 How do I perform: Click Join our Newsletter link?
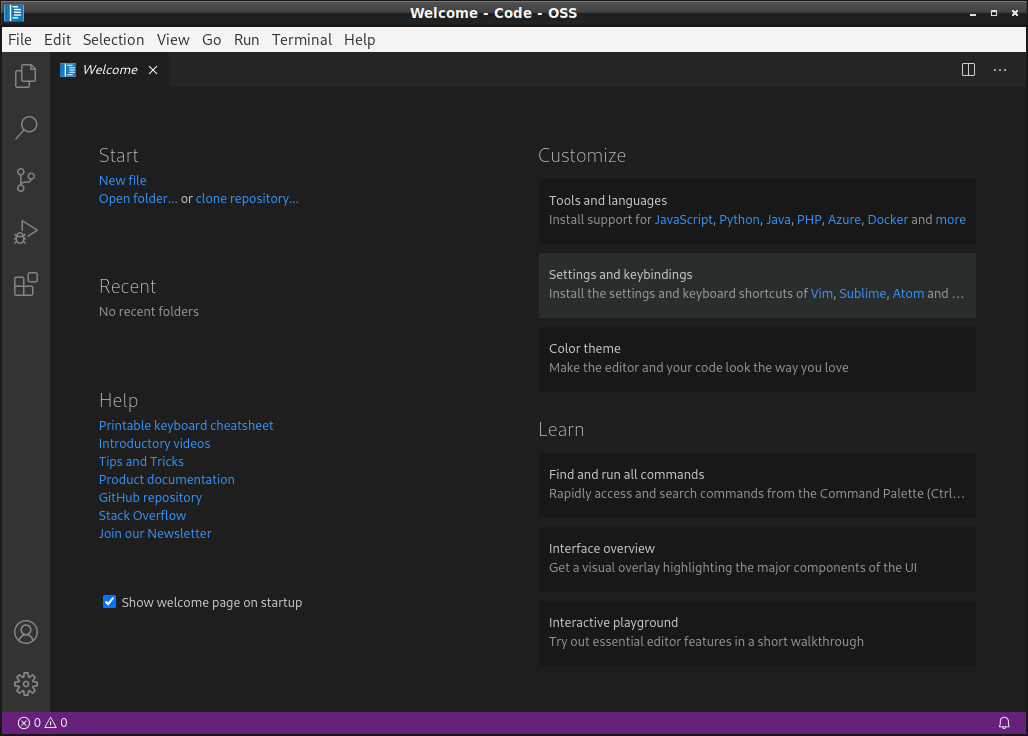click(x=155, y=533)
